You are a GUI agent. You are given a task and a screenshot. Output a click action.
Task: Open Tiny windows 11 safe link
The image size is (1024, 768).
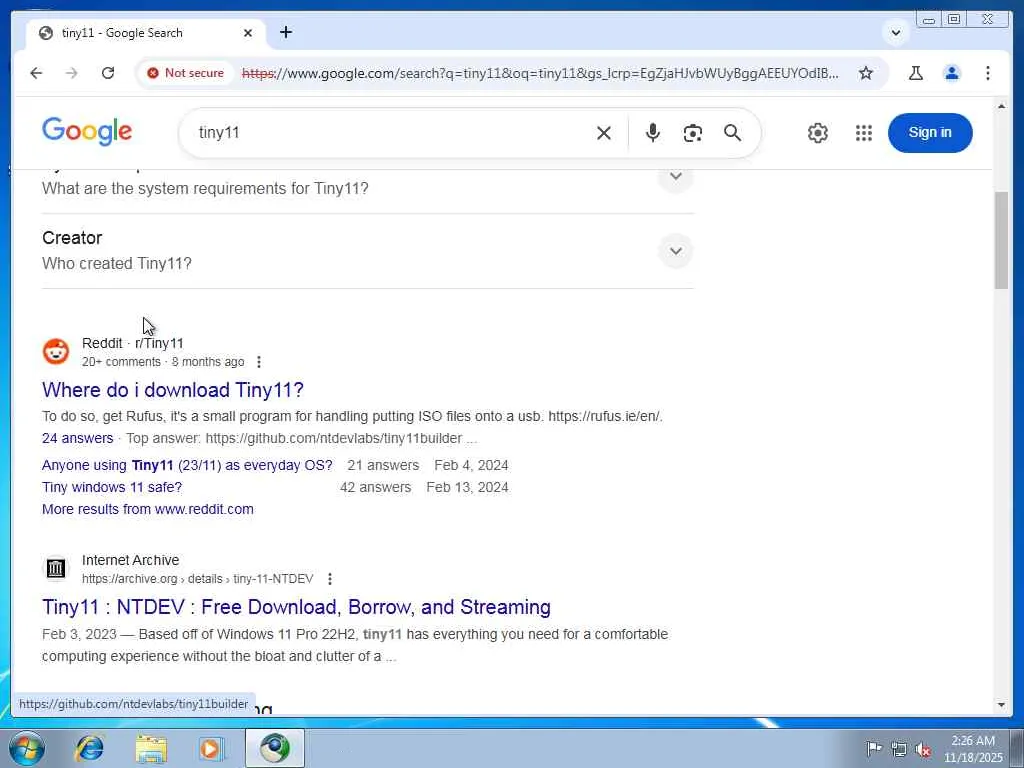click(x=112, y=487)
